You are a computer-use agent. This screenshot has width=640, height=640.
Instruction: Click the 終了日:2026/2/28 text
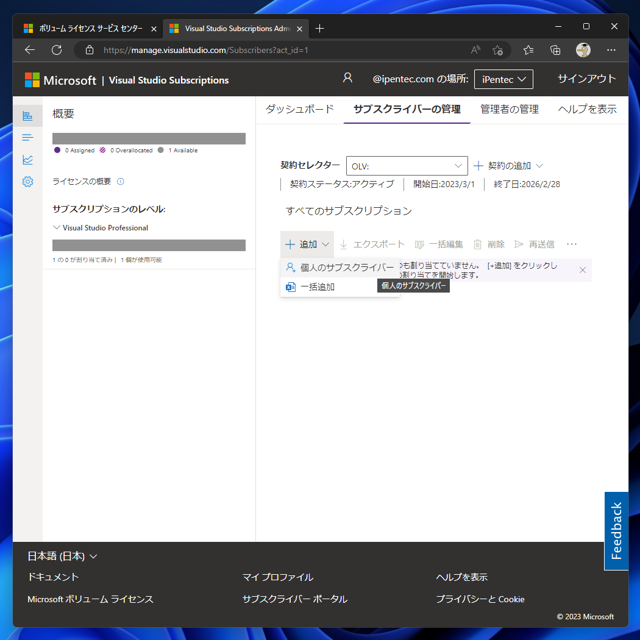click(527, 184)
